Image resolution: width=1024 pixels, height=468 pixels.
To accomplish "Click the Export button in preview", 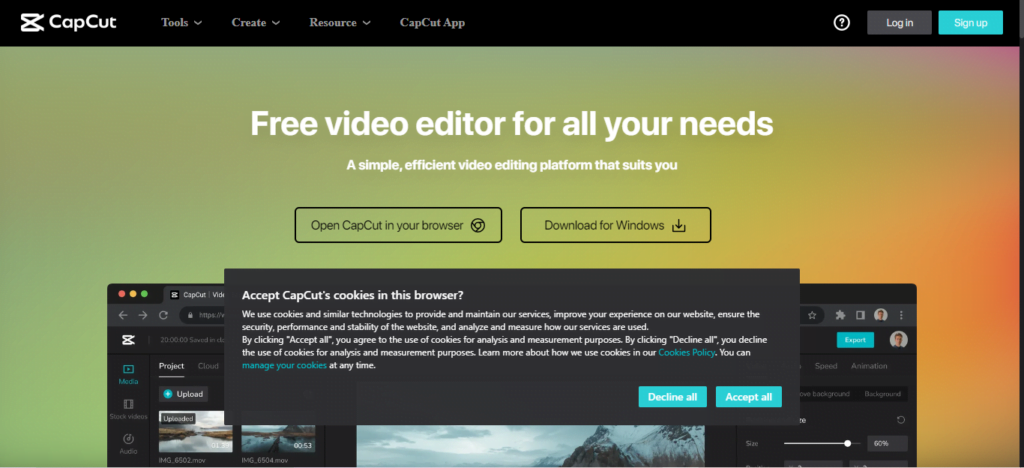I will tap(855, 340).
